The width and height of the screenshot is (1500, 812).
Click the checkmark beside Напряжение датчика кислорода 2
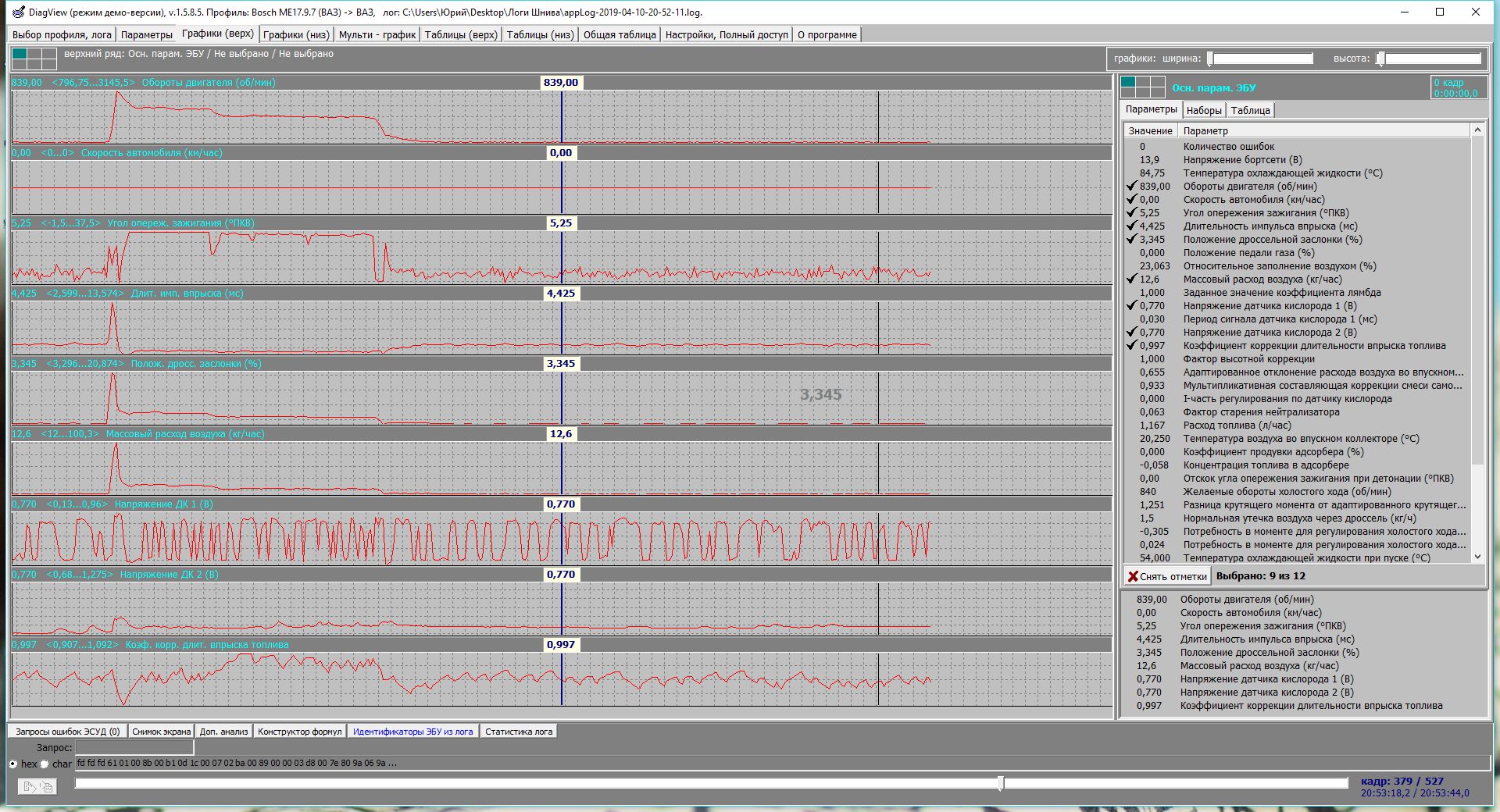coord(1131,333)
